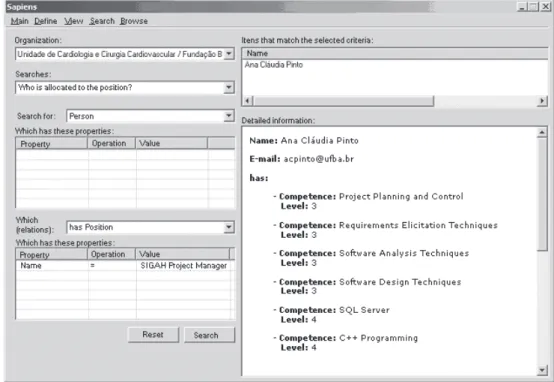Click left arrow of results horizontal scrollbar

point(248,101)
